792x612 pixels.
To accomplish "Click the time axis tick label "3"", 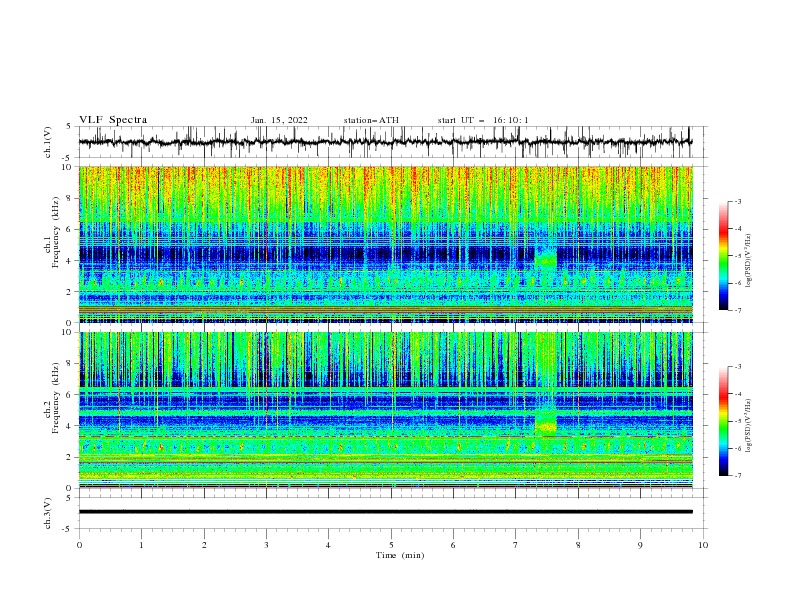I will 266,545.
